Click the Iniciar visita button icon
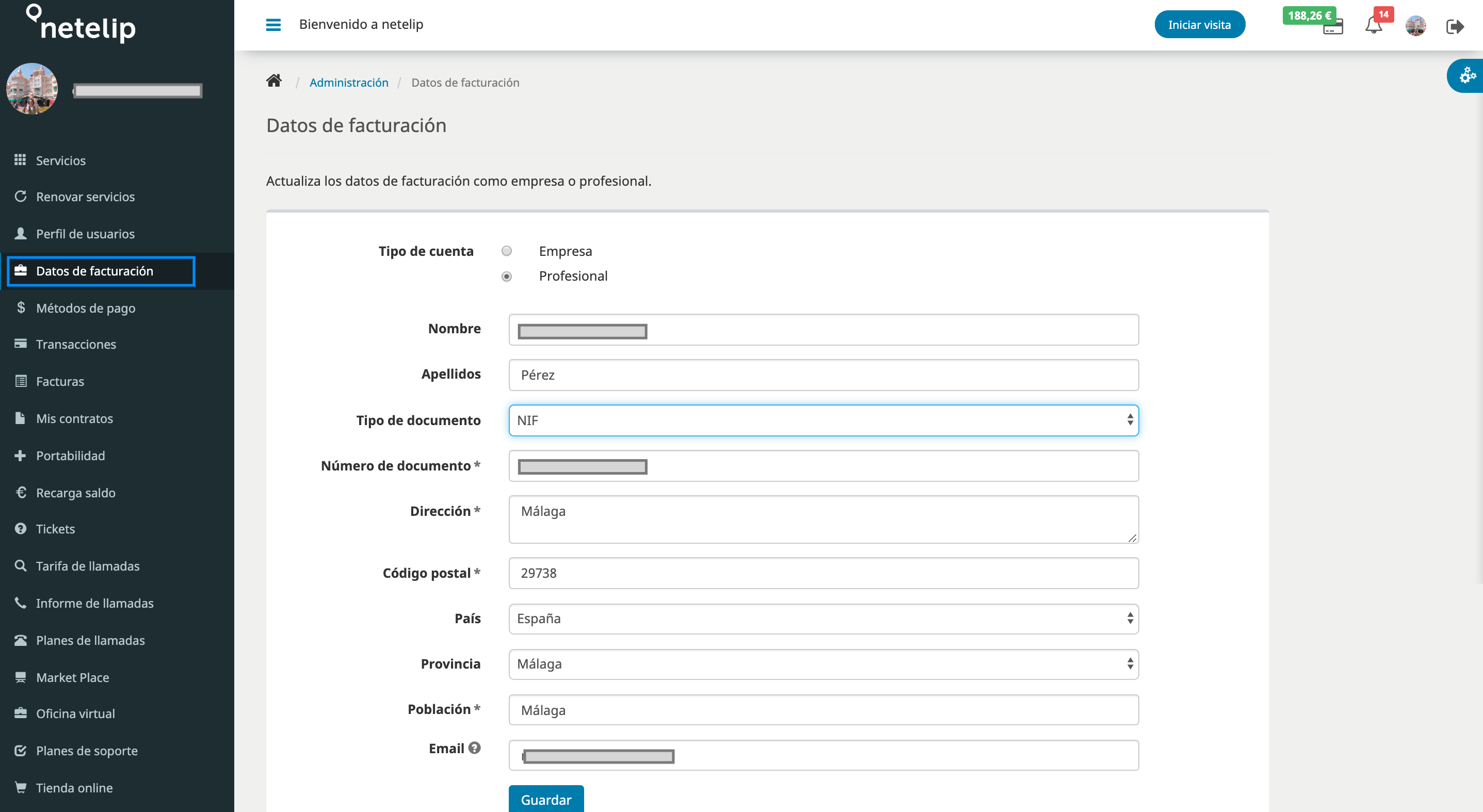This screenshot has width=1483, height=812. (x=1201, y=25)
